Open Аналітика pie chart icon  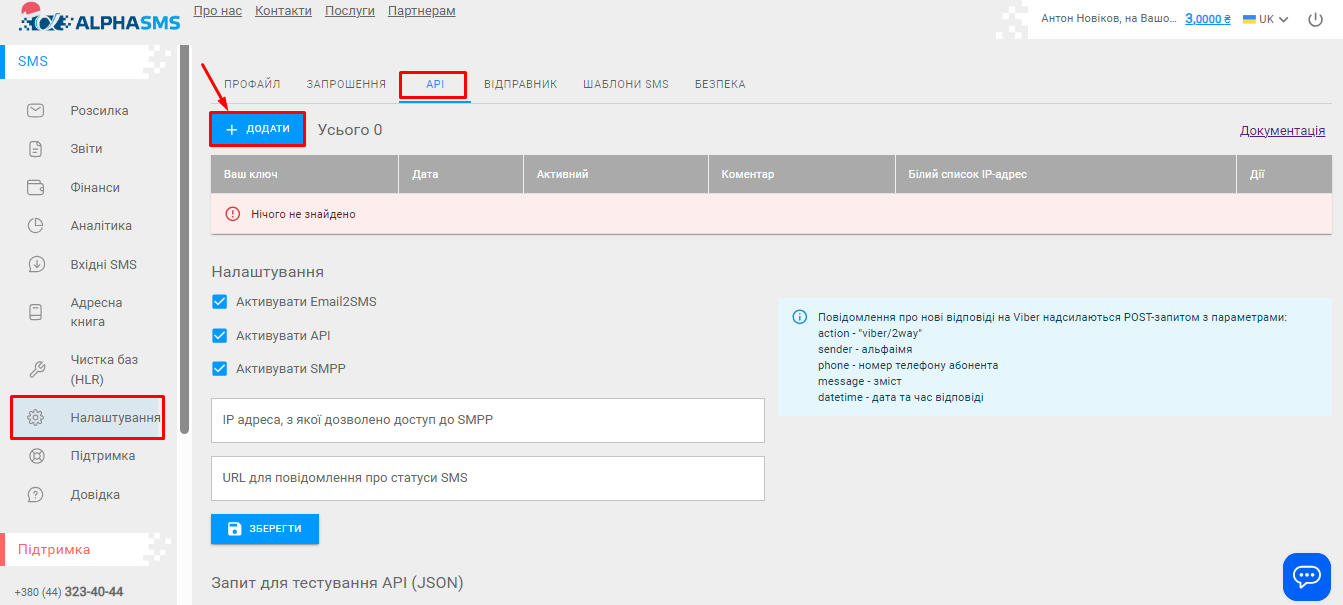(36, 226)
